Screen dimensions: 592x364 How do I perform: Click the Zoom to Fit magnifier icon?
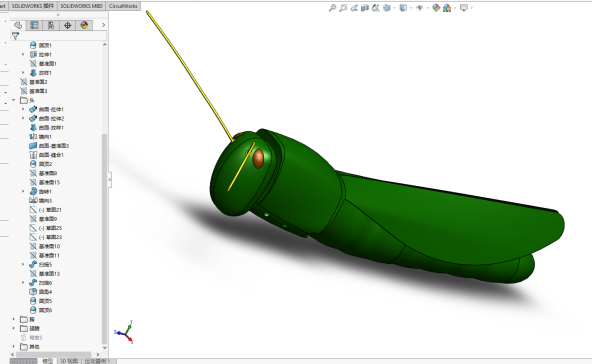click(x=332, y=8)
